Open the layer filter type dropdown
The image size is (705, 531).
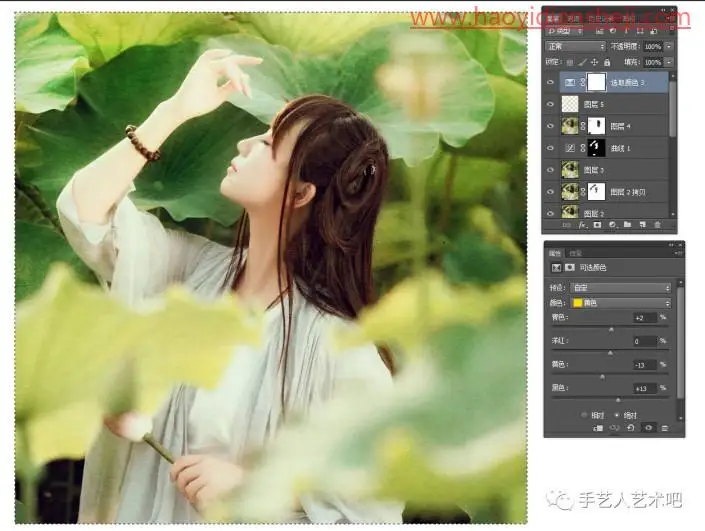coord(565,31)
